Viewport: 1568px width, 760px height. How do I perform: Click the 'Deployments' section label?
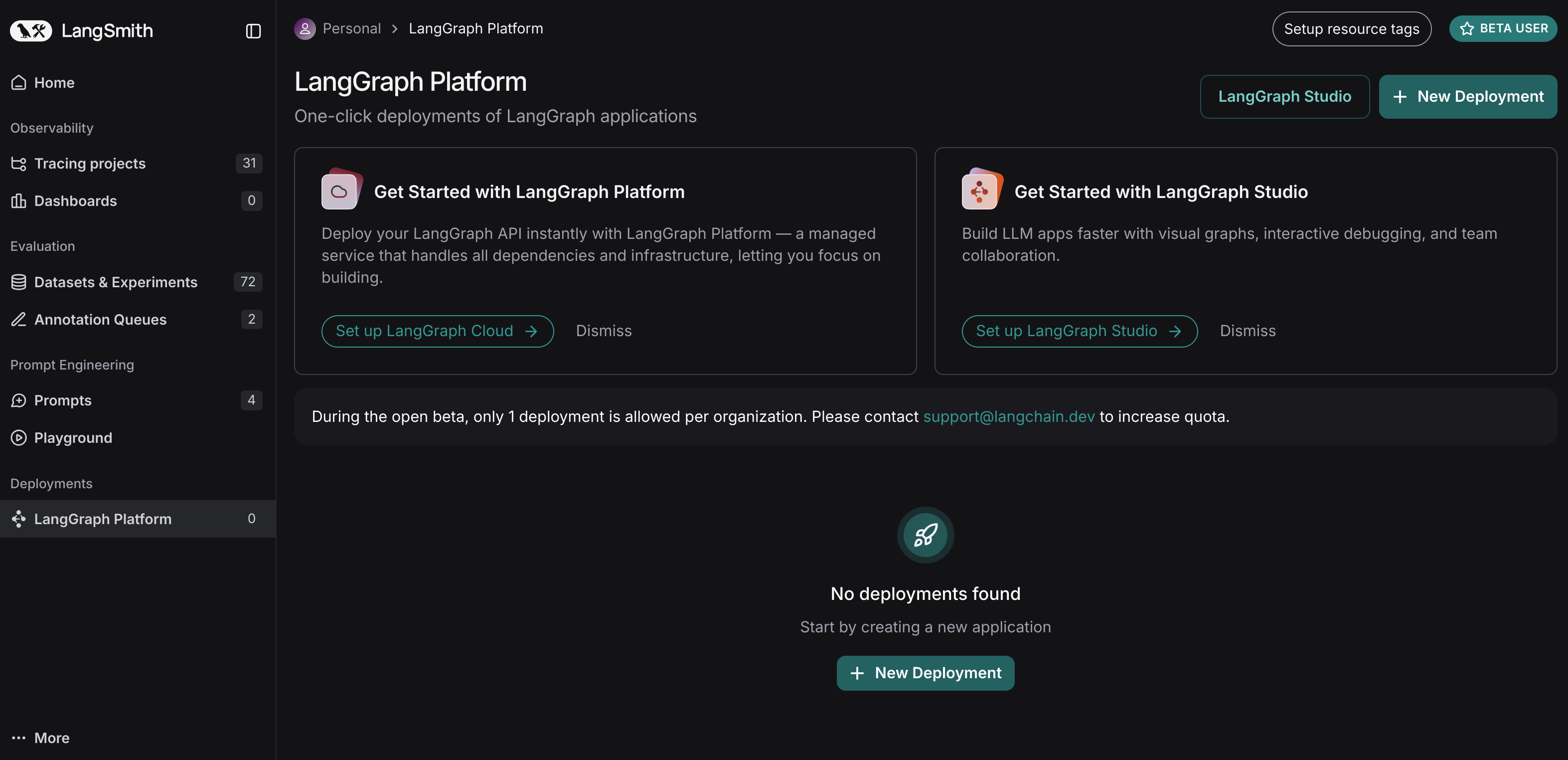51,484
